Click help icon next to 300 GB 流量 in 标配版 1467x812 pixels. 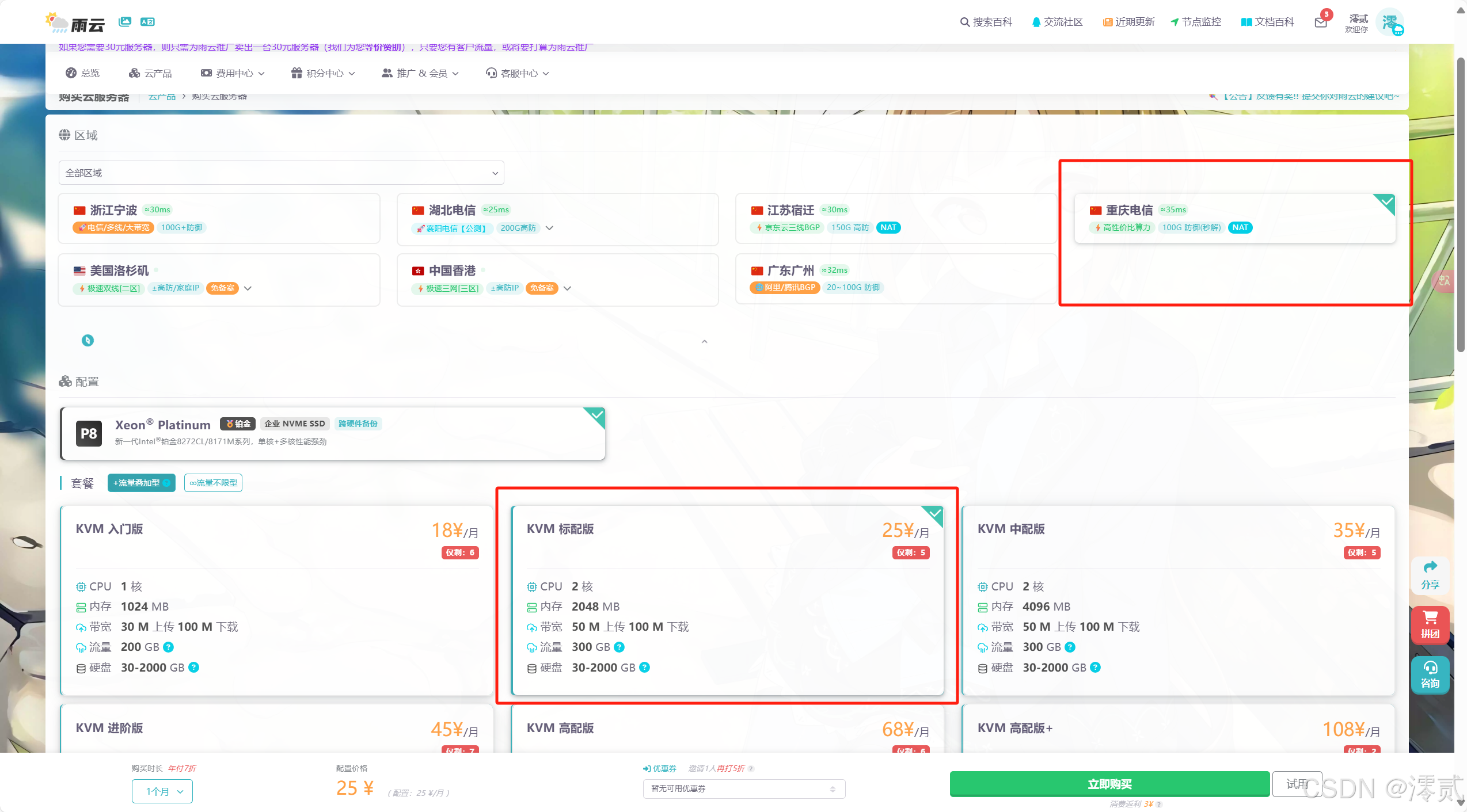tap(620, 647)
